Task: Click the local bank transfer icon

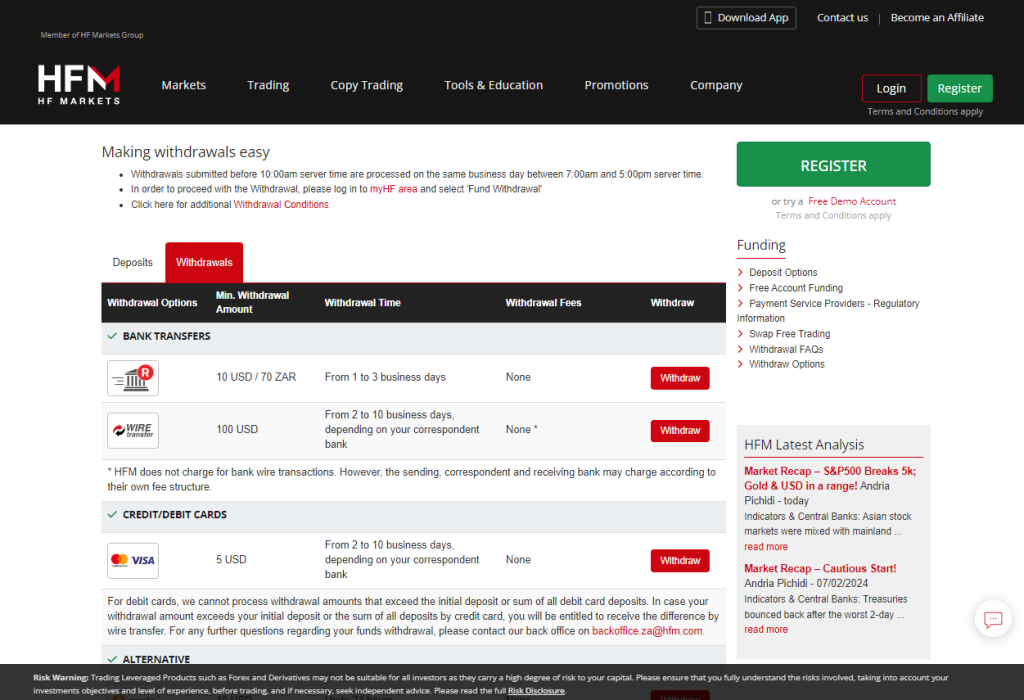Action: [x=133, y=378]
